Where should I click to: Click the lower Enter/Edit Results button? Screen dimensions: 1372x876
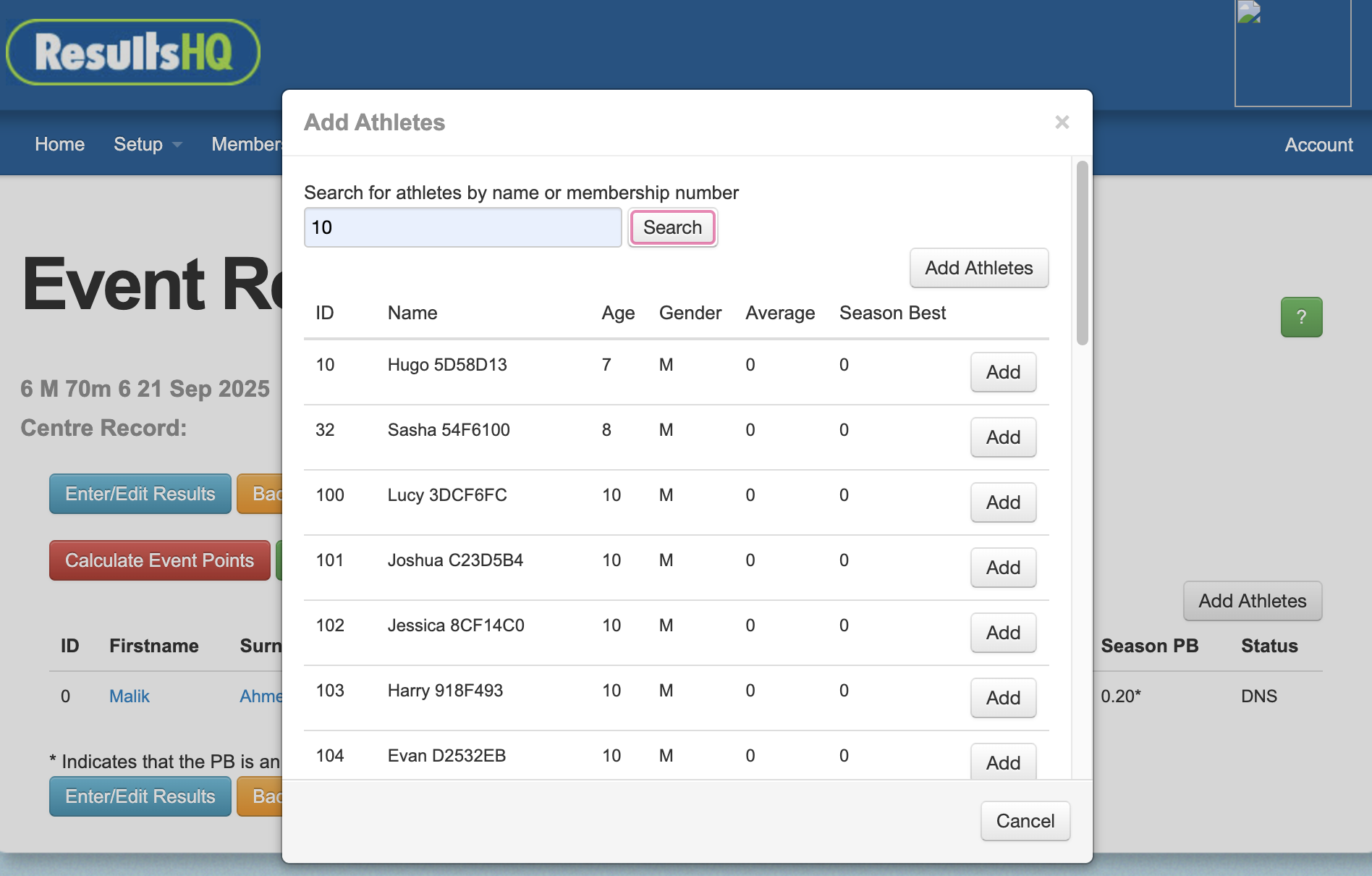click(x=140, y=796)
